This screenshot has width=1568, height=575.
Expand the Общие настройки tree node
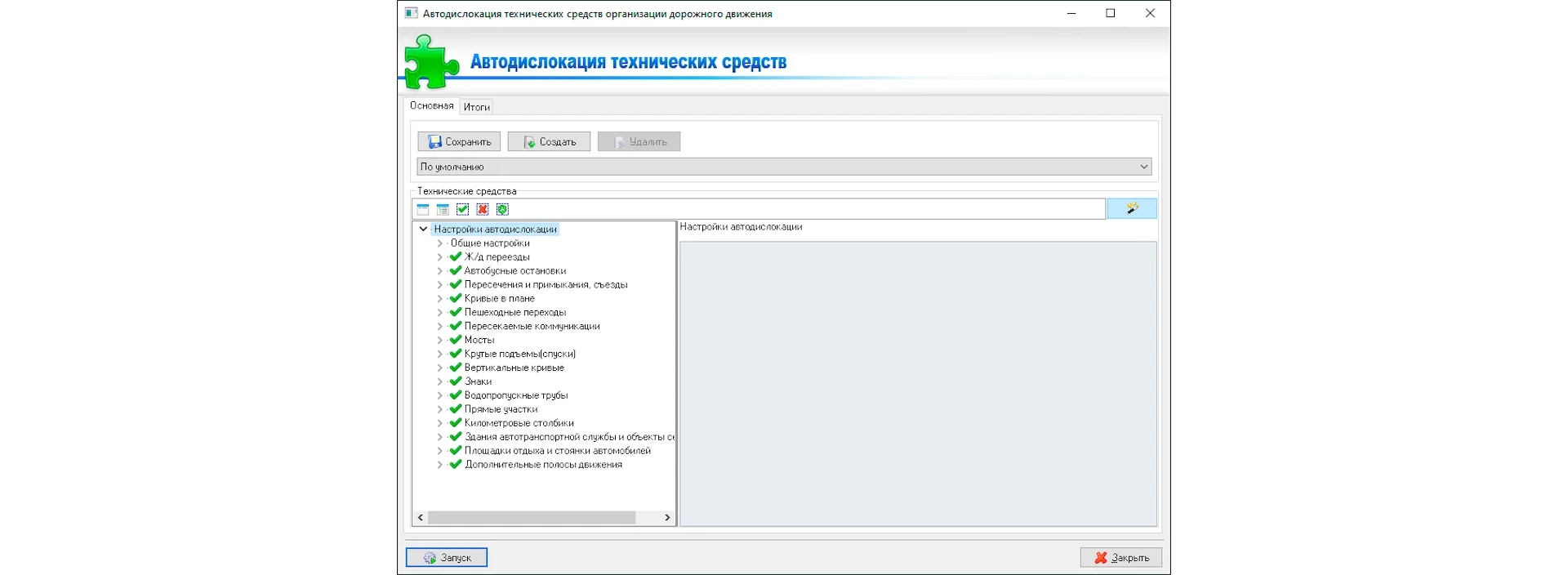[439, 243]
